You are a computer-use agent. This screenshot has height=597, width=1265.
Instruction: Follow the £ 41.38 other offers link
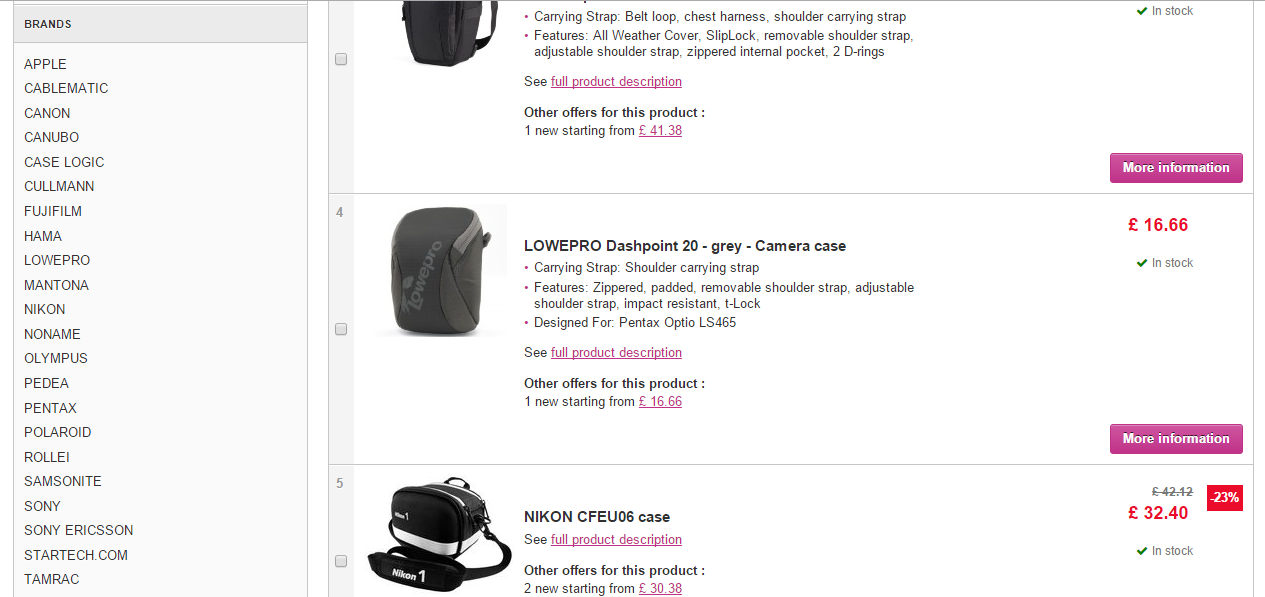pyautogui.click(x=660, y=130)
